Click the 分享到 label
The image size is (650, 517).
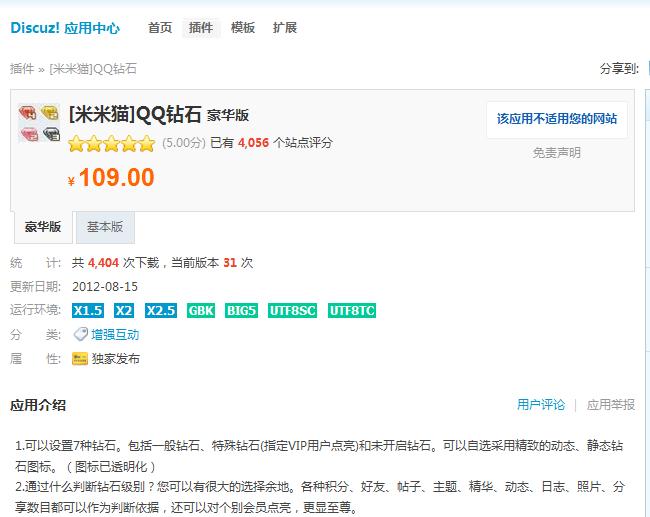click(x=619, y=68)
